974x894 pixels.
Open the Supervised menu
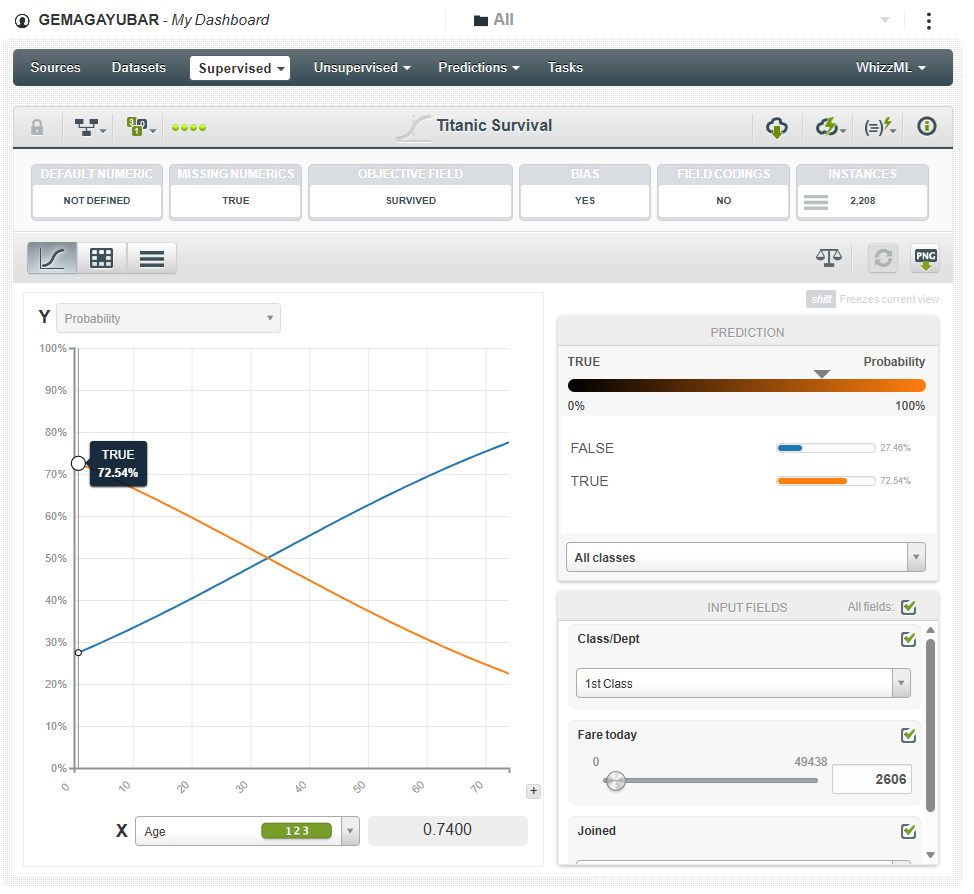pos(240,68)
